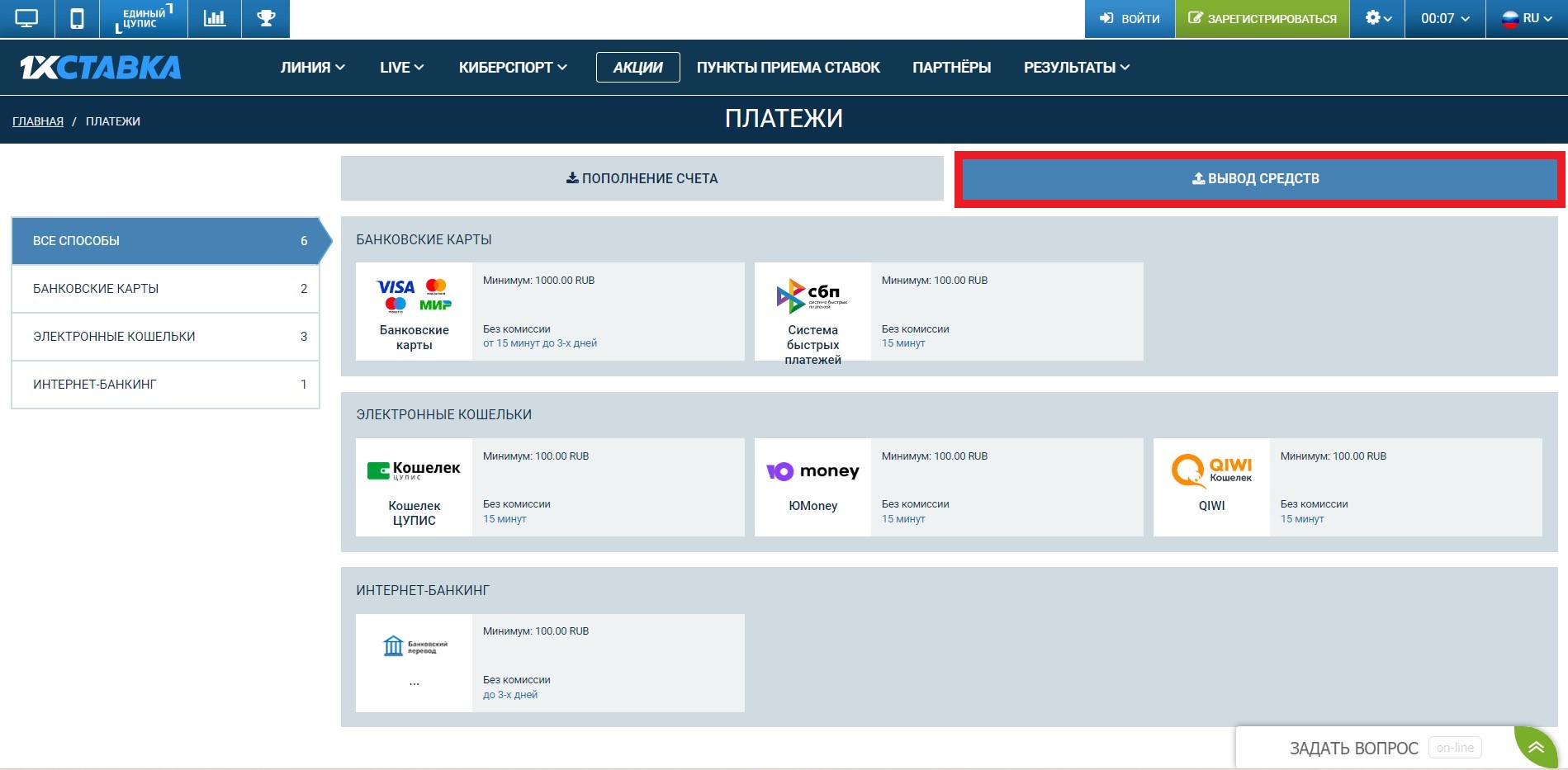Select the QIWI Кошелек logo
The image size is (1568, 770).
1211,471
